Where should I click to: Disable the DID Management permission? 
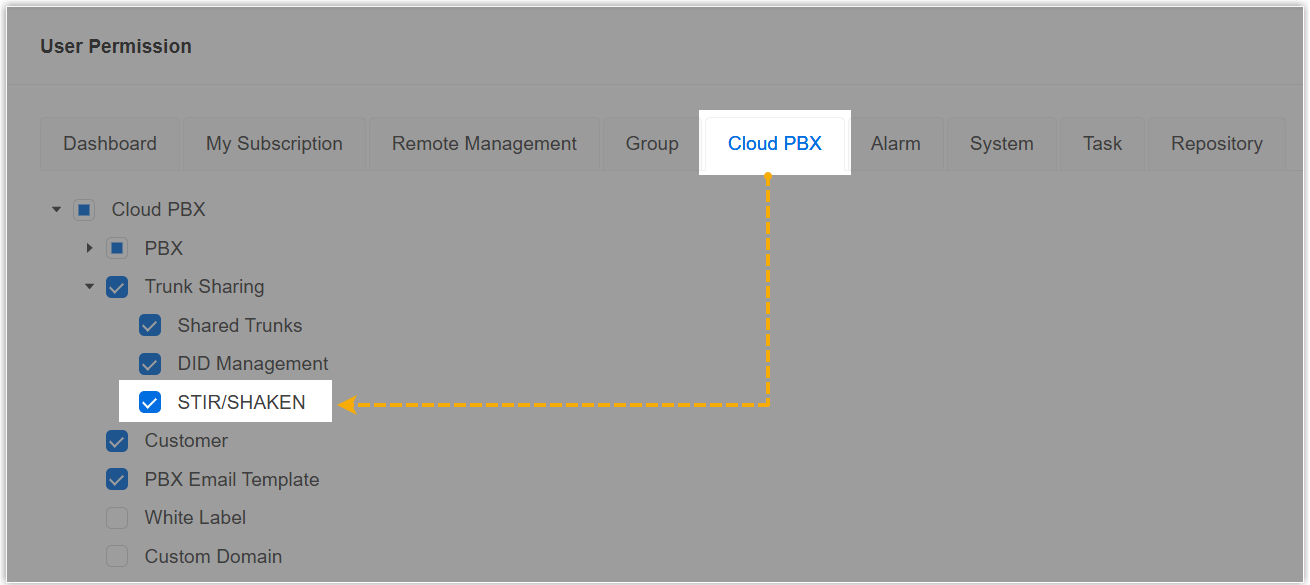click(150, 364)
